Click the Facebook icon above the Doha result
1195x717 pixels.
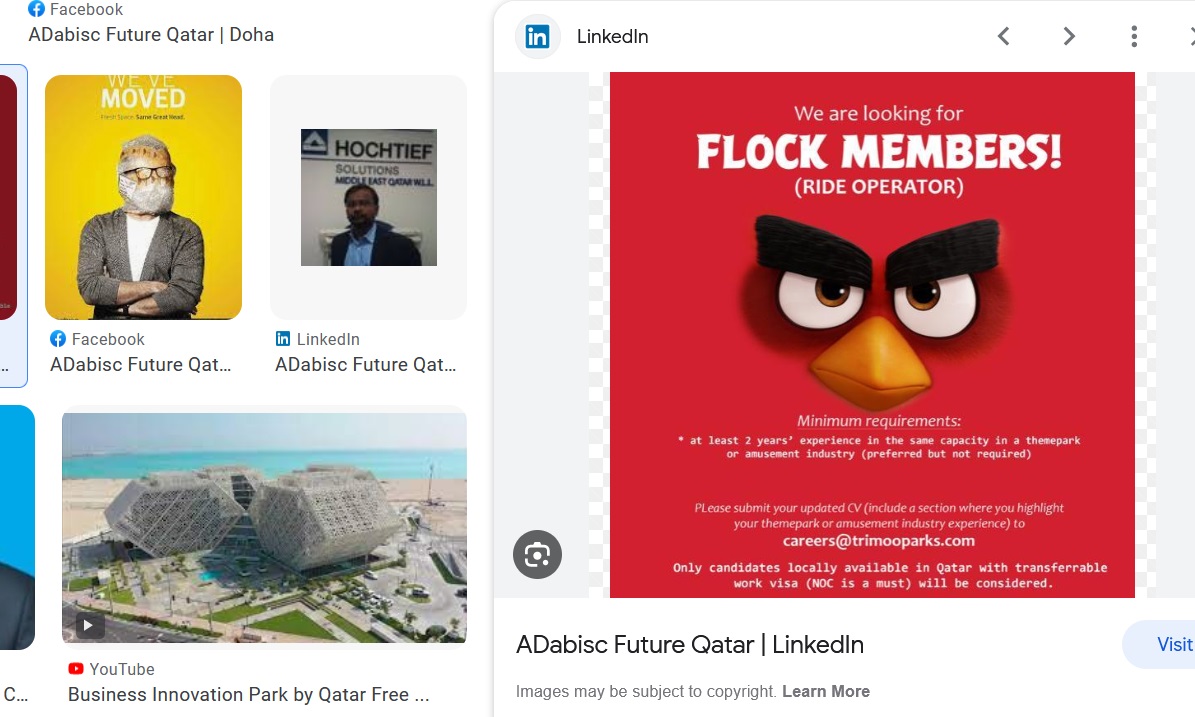tap(36, 9)
